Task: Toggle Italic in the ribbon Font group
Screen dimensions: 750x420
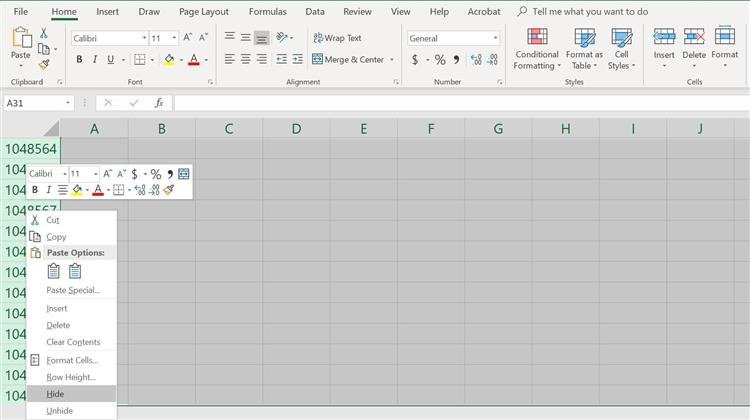Action: pyautogui.click(x=95, y=59)
